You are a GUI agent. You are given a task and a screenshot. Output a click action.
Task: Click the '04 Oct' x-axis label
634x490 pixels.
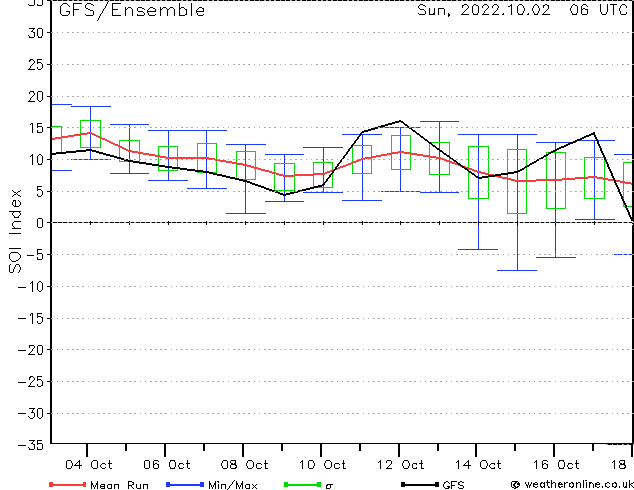coord(89,465)
